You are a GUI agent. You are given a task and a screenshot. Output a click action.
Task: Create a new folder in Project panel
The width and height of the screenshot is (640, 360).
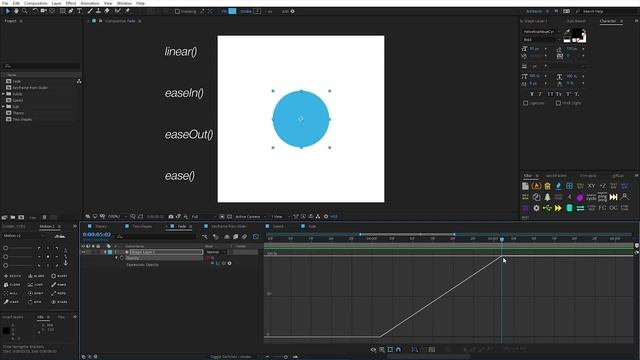13,217
